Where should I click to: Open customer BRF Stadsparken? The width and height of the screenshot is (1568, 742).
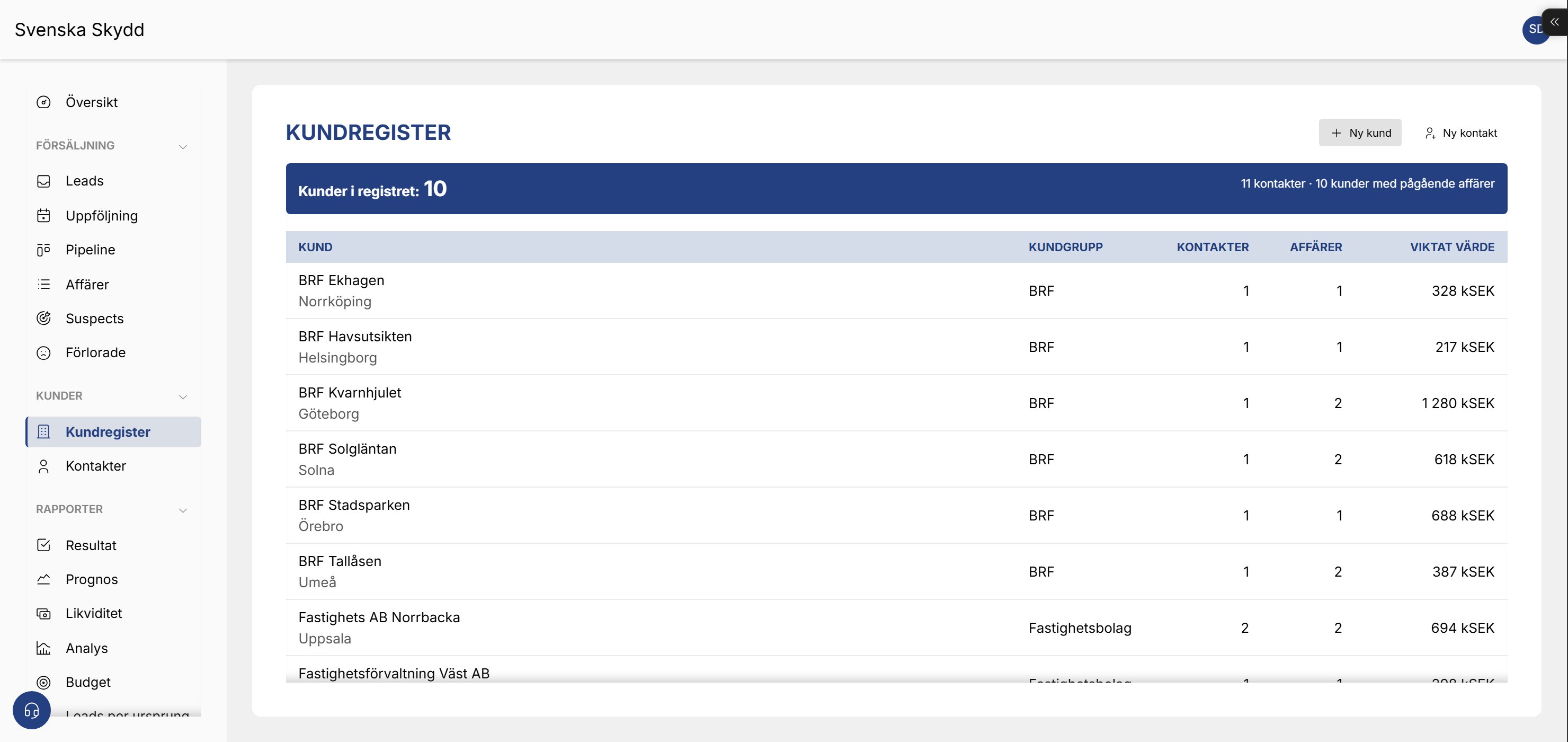897,515
